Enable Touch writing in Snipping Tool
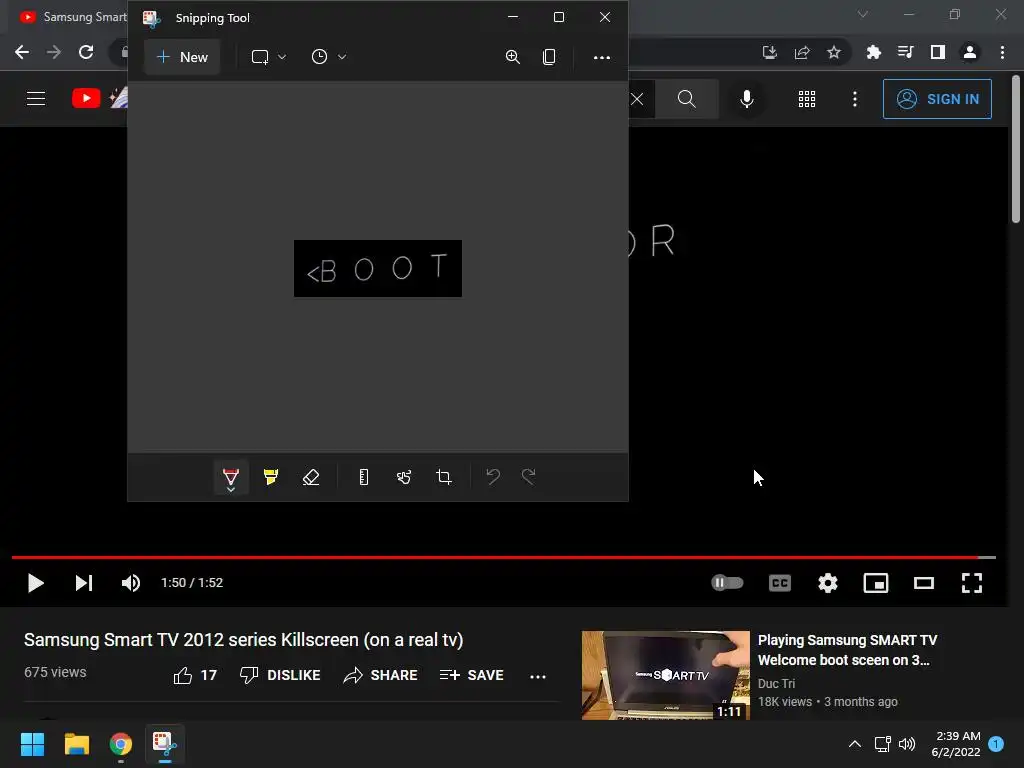This screenshot has height=768, width=1024. (x=404, y=477)
